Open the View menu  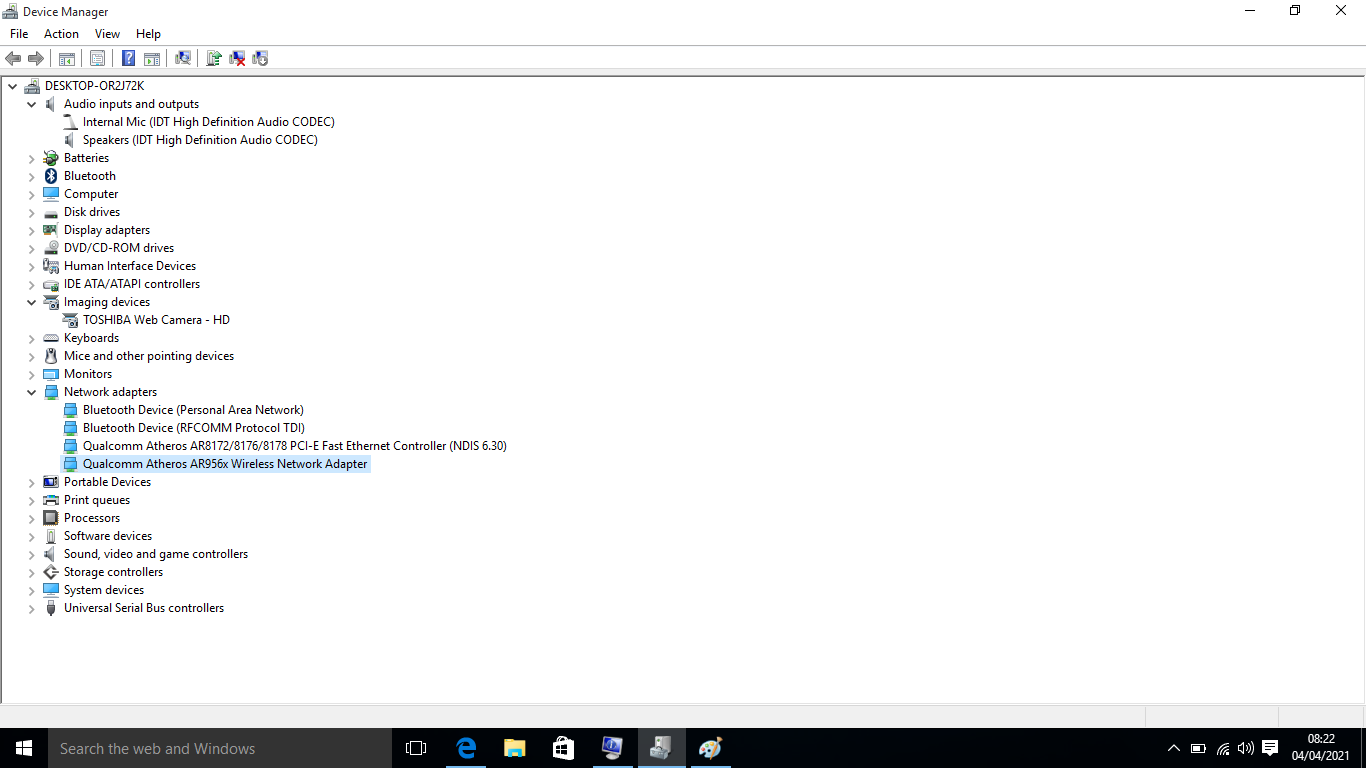(x=107, y=33)
